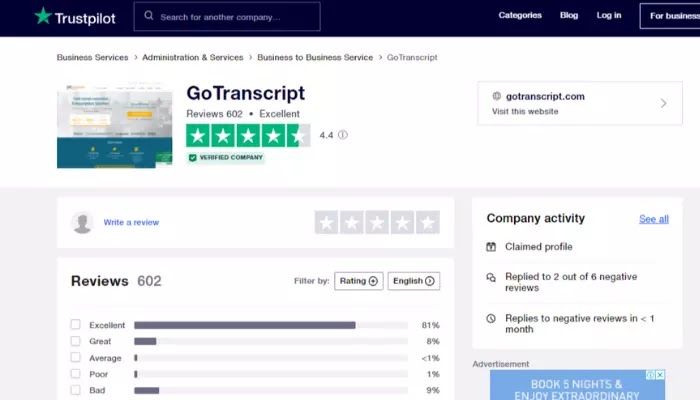Viewport: 700px width, 400px height.
Task: Click the Great 8% rating bar
Action: coord(271,342)
